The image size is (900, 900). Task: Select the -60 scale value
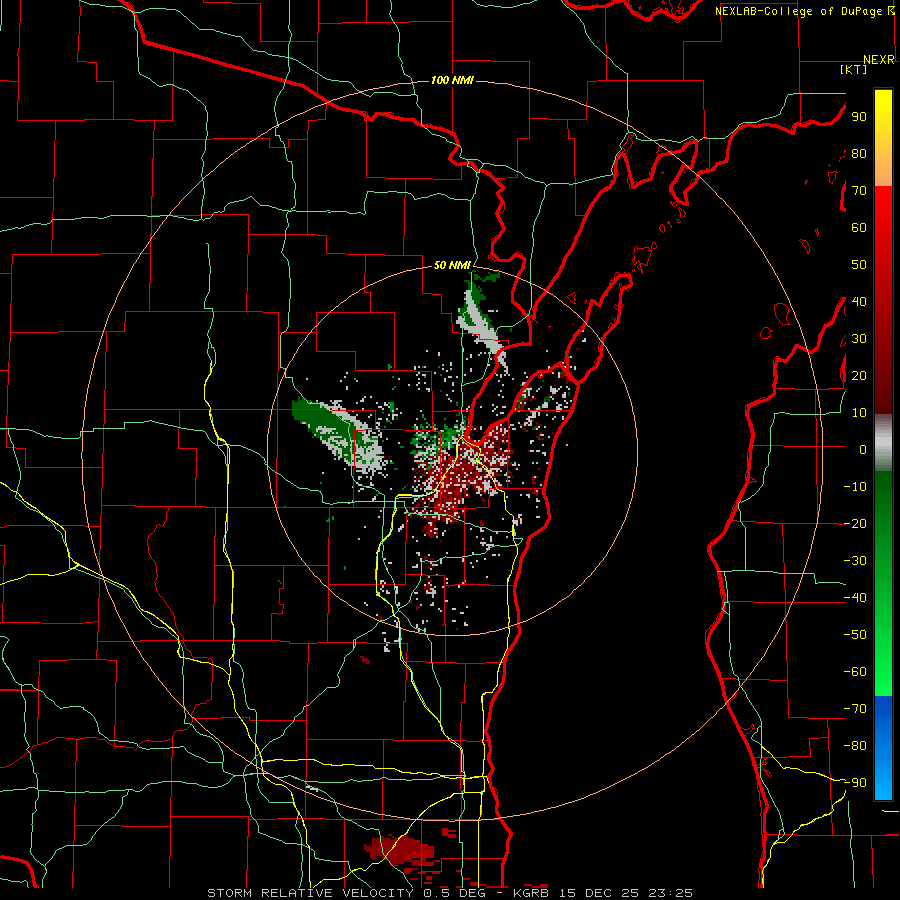coord(855,672)
